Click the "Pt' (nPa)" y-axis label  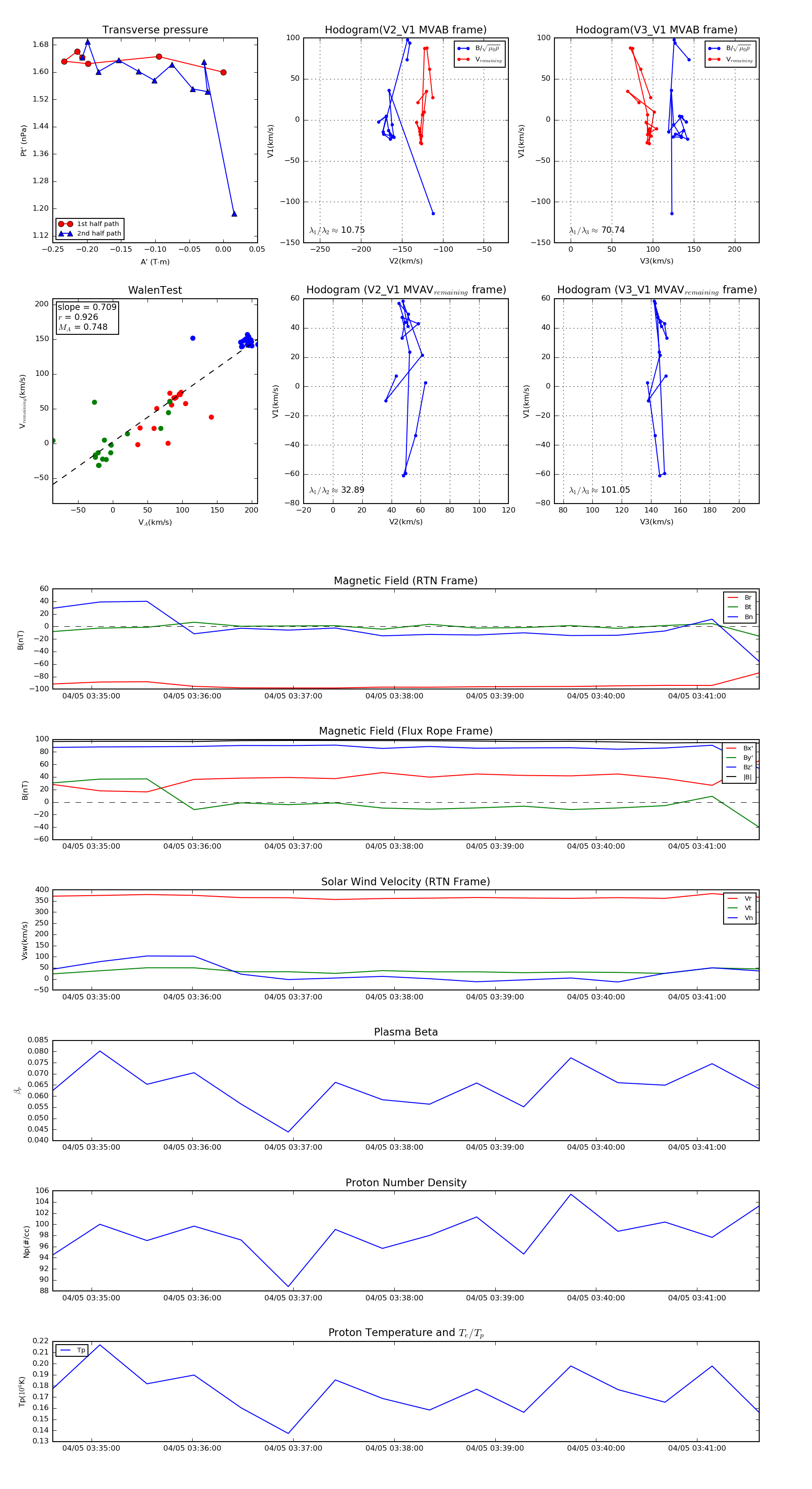pos(24,140)
